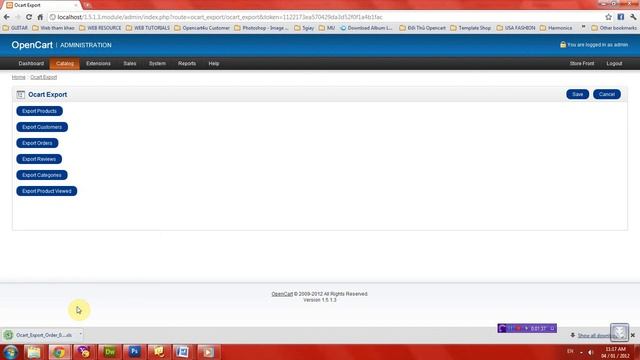Open Sales menu
This screenshot has width=640, height=360.
(130, 64)
